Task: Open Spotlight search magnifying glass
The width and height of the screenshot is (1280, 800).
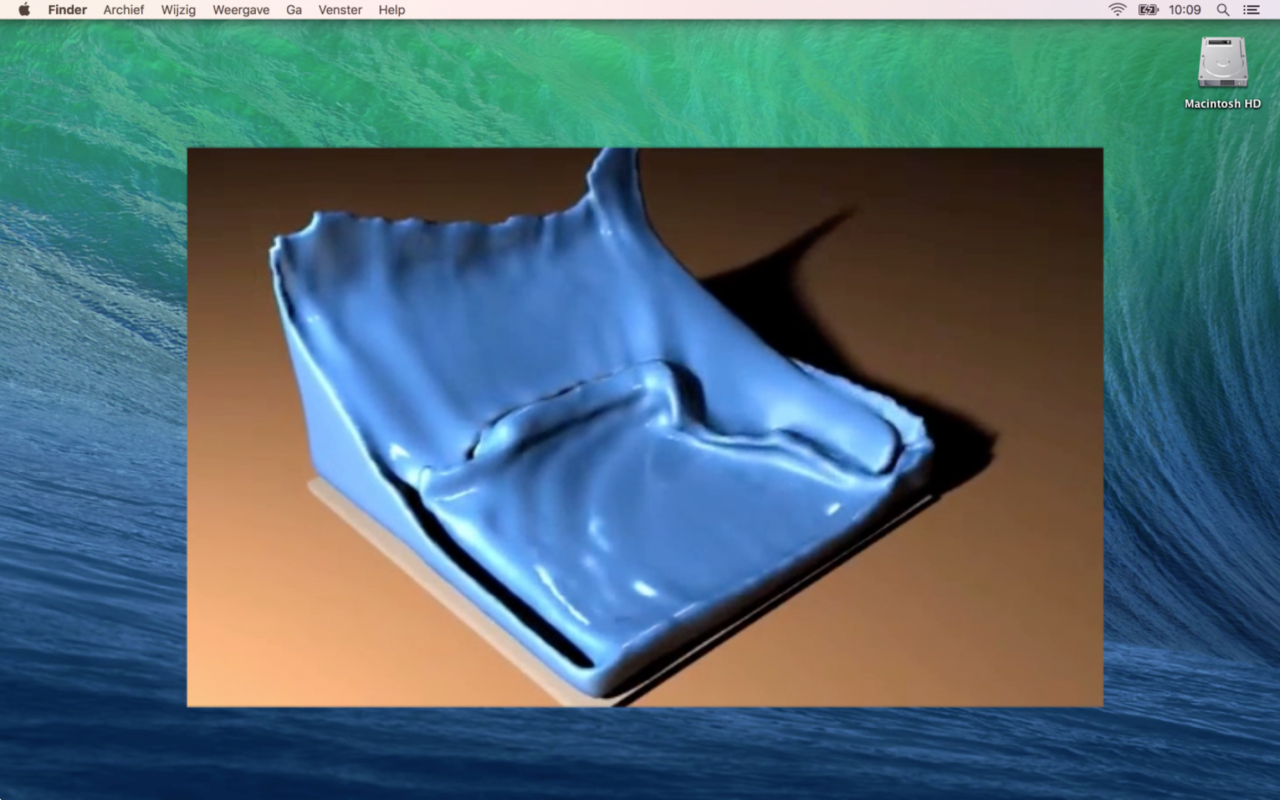Action: point(1223,10)
